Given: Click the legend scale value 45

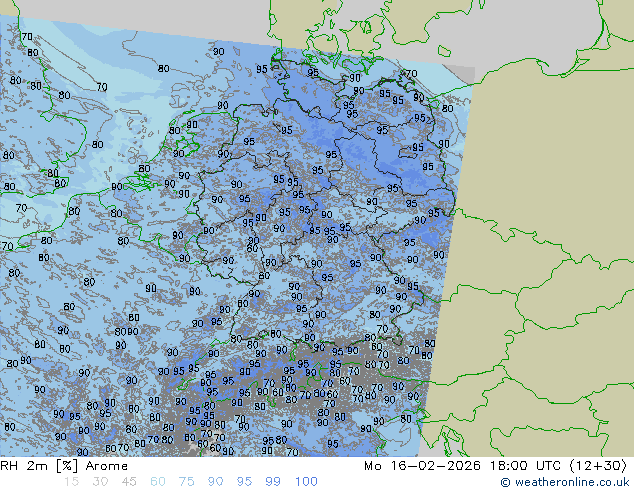Looking at the screenshot, I should [129, 482].
